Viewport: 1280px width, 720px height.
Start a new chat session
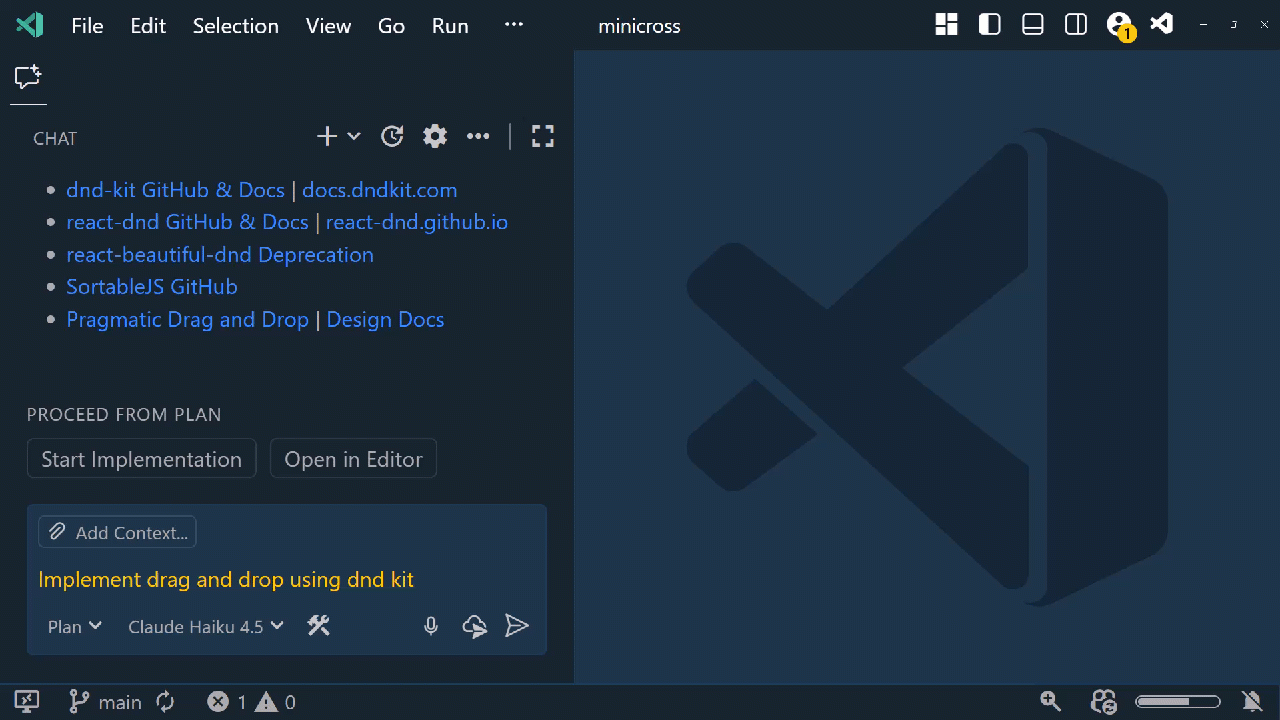tap(326, 136)
